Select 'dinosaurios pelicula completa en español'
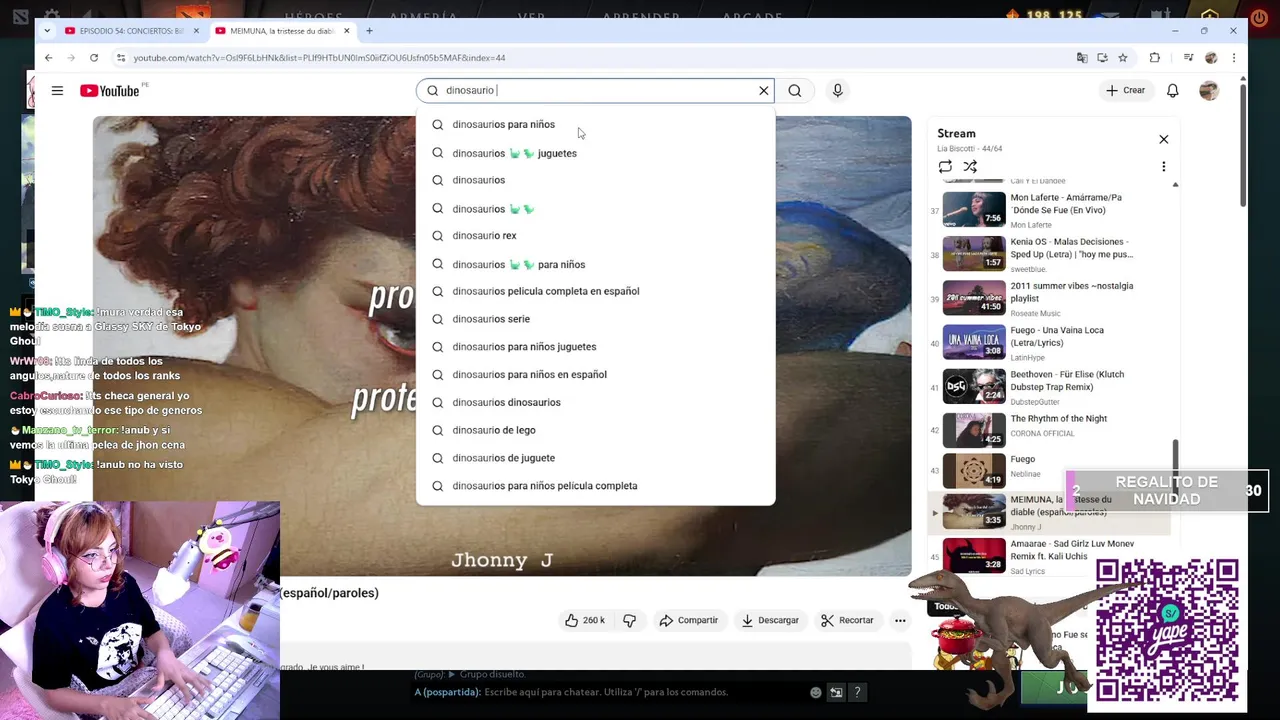The width and height of the screenshot is (1280, 720). click(596, 291)
